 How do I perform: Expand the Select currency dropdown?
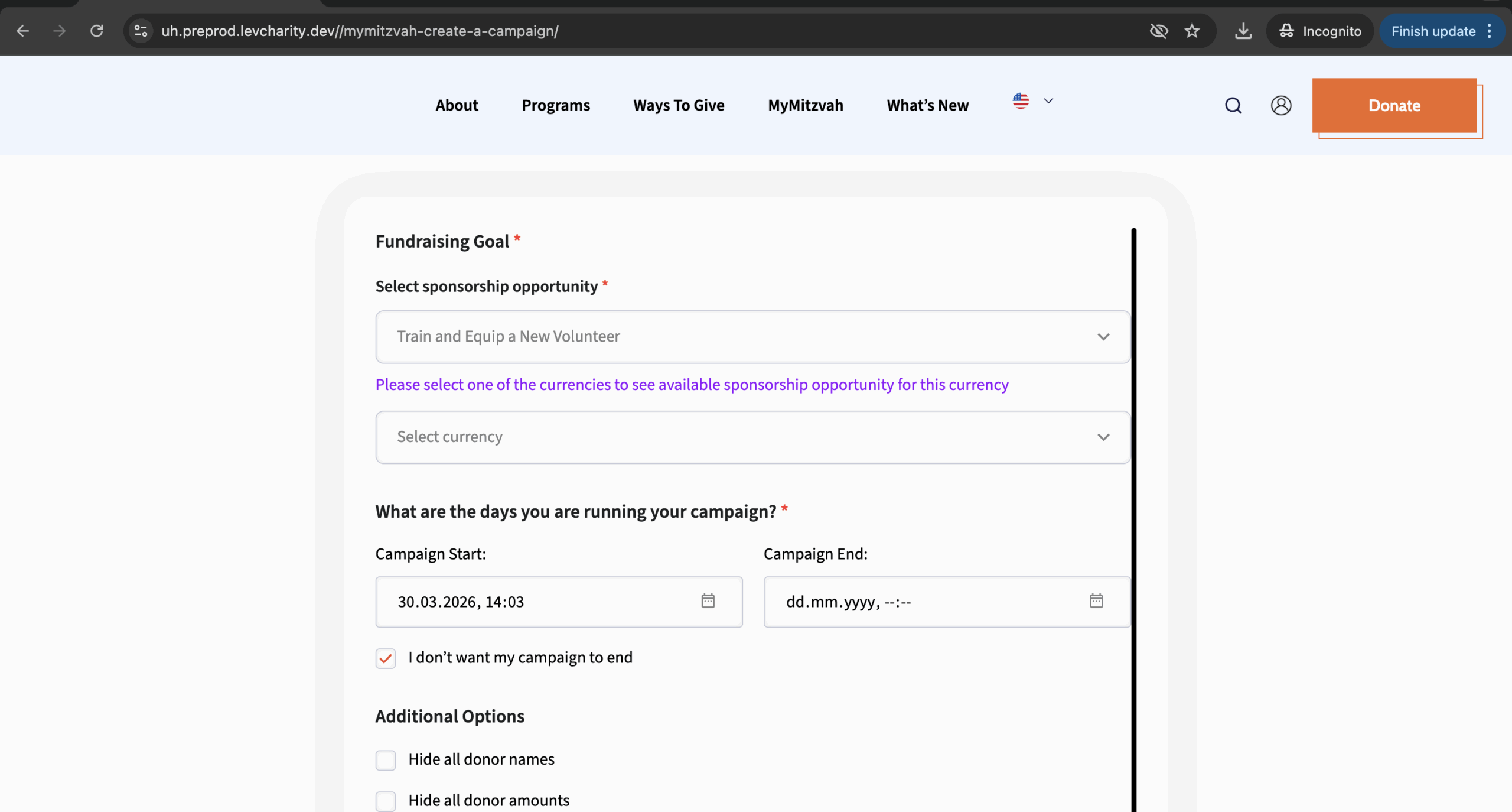[x=752, y=437]
